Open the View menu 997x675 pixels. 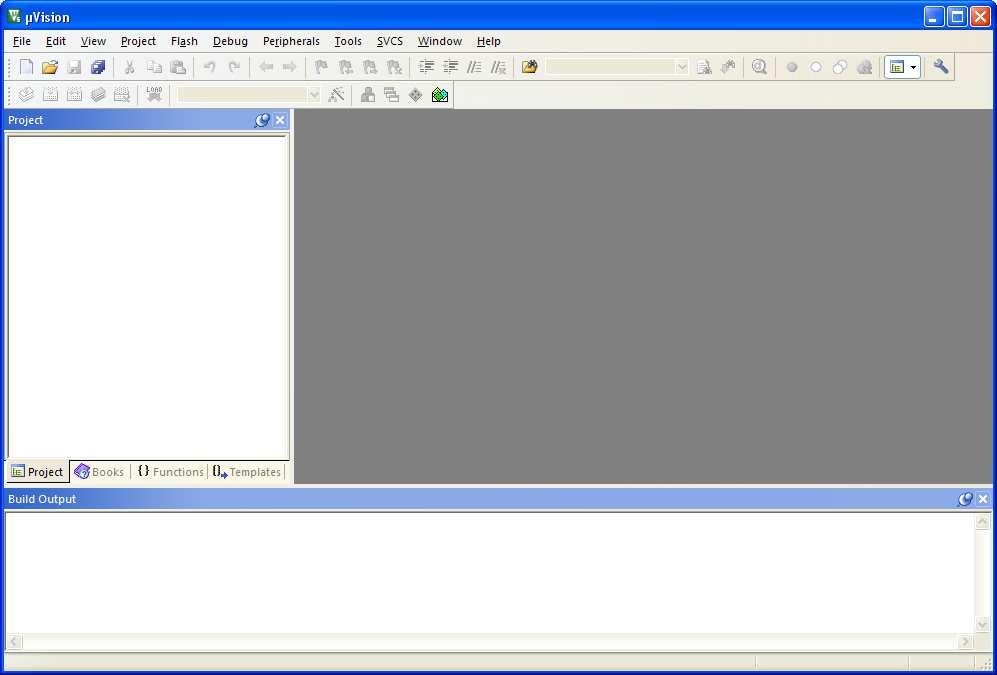pos(93,41)
